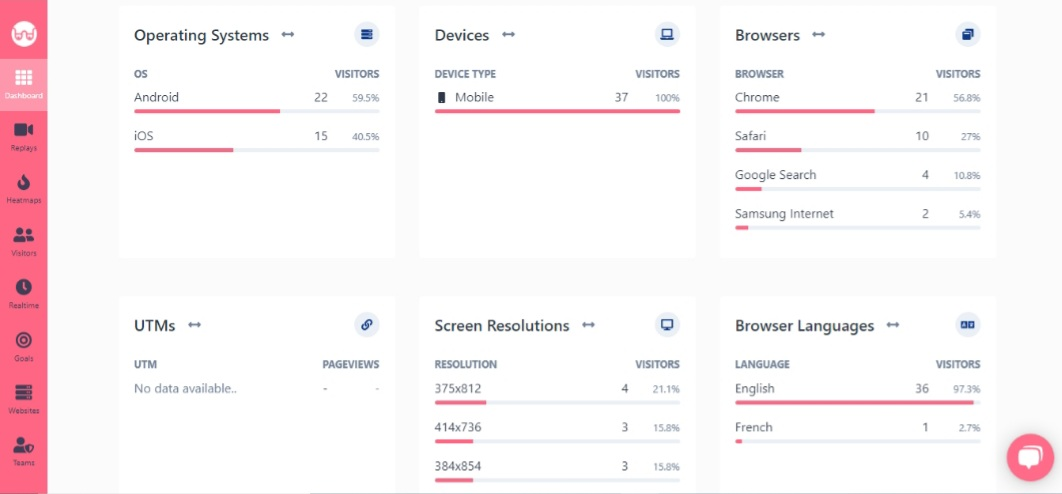
Task: Click the chat support bubble button
Action: 1029,457
